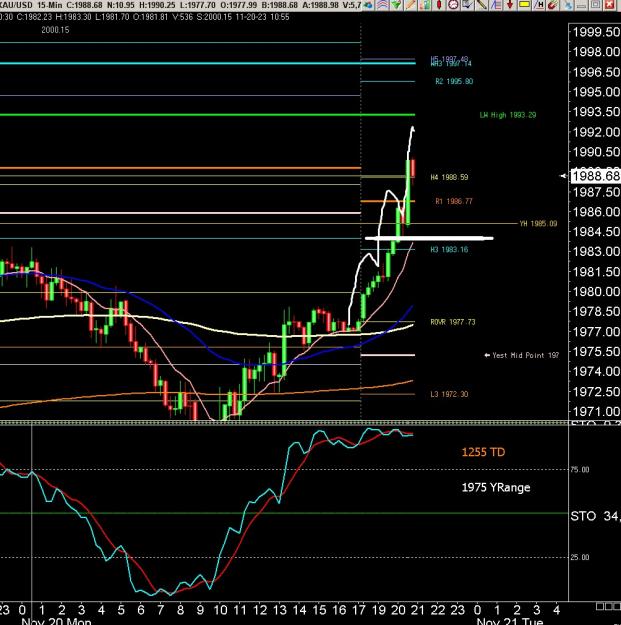Click the green bars toolbar icon
Viewport: 621px width, 625px height.
point(425,5)
